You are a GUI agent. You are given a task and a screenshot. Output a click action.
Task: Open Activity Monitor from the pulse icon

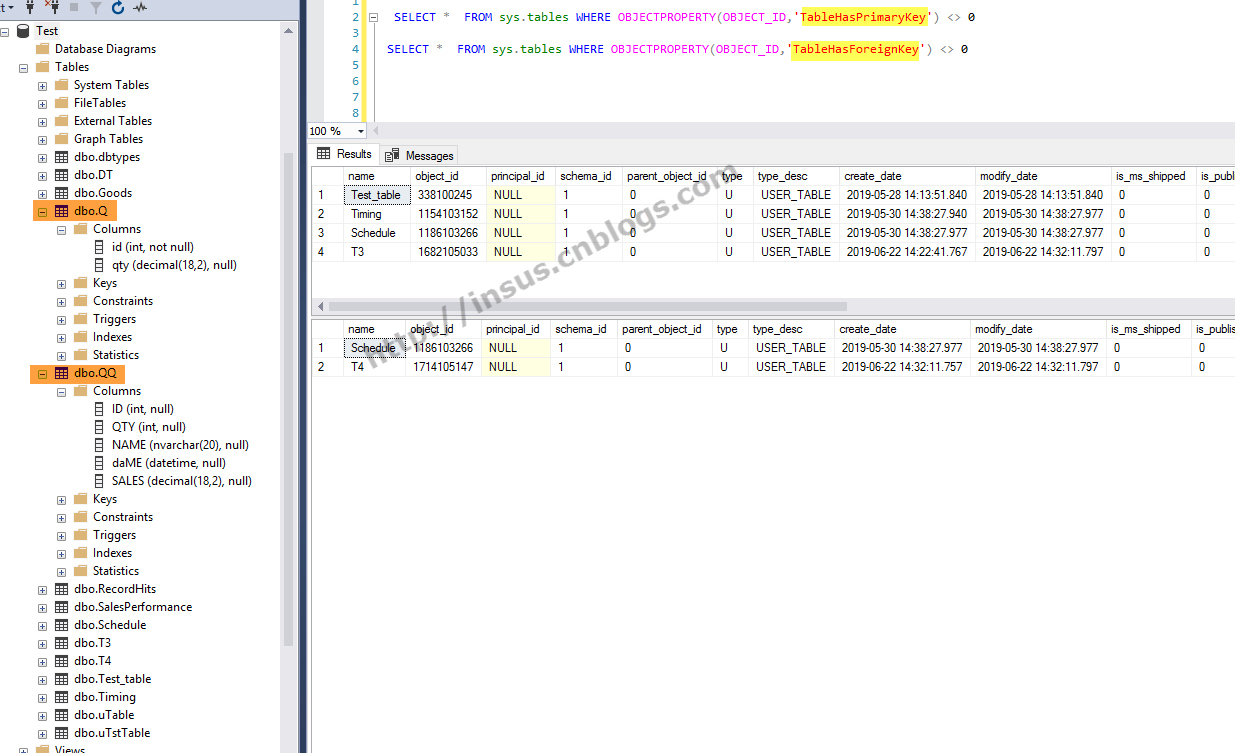click(x=140, y=7)
